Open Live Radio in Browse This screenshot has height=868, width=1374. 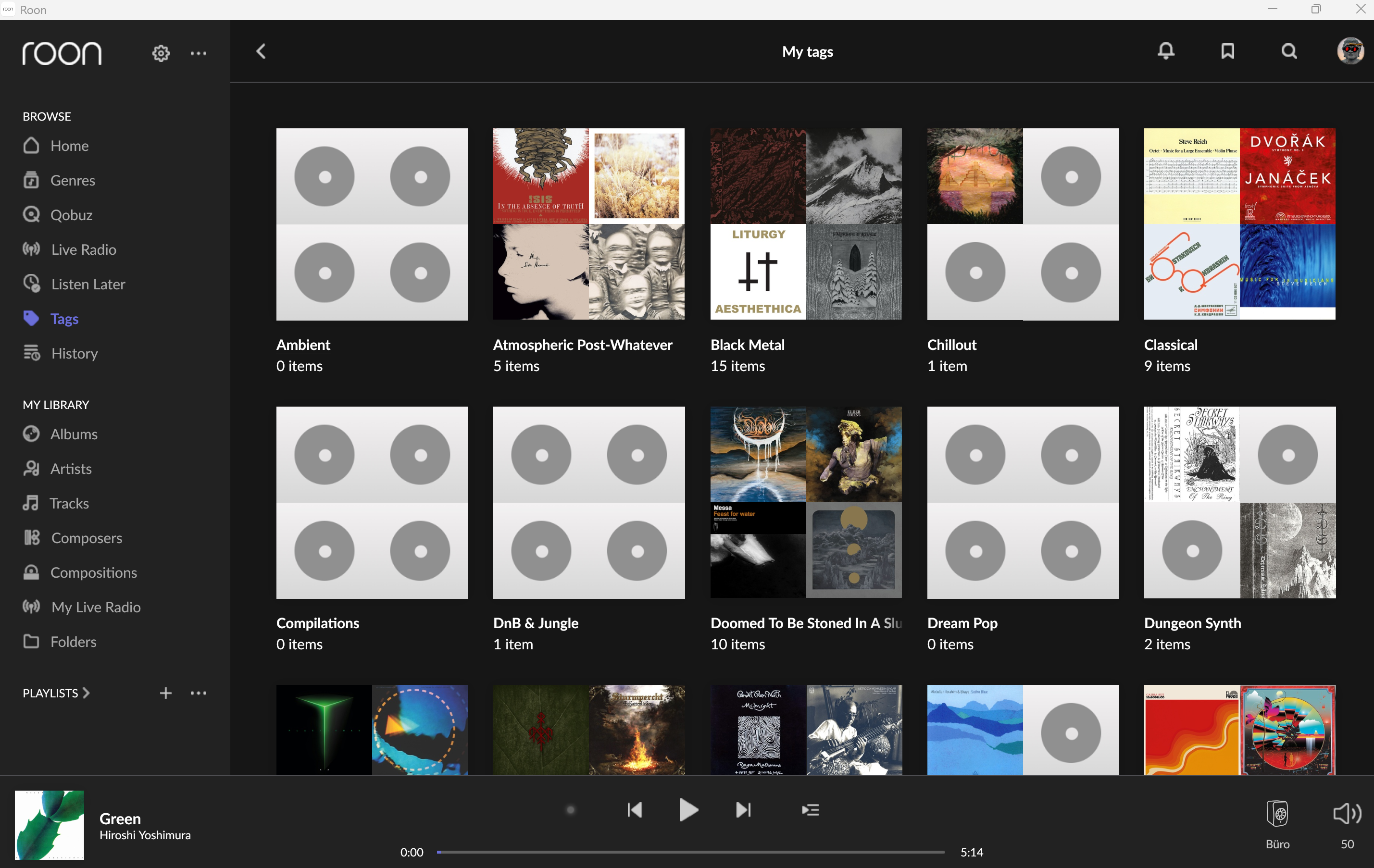coord(69,249)
